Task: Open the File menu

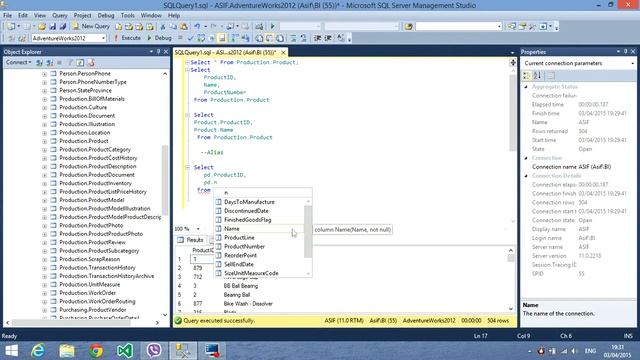Action: point(7,15)
